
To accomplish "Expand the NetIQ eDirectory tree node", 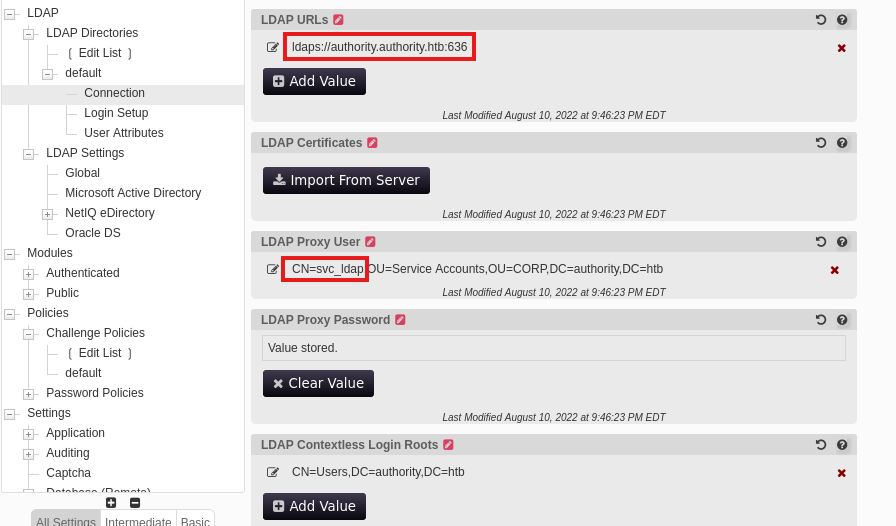I will click(x=47, y=214).
